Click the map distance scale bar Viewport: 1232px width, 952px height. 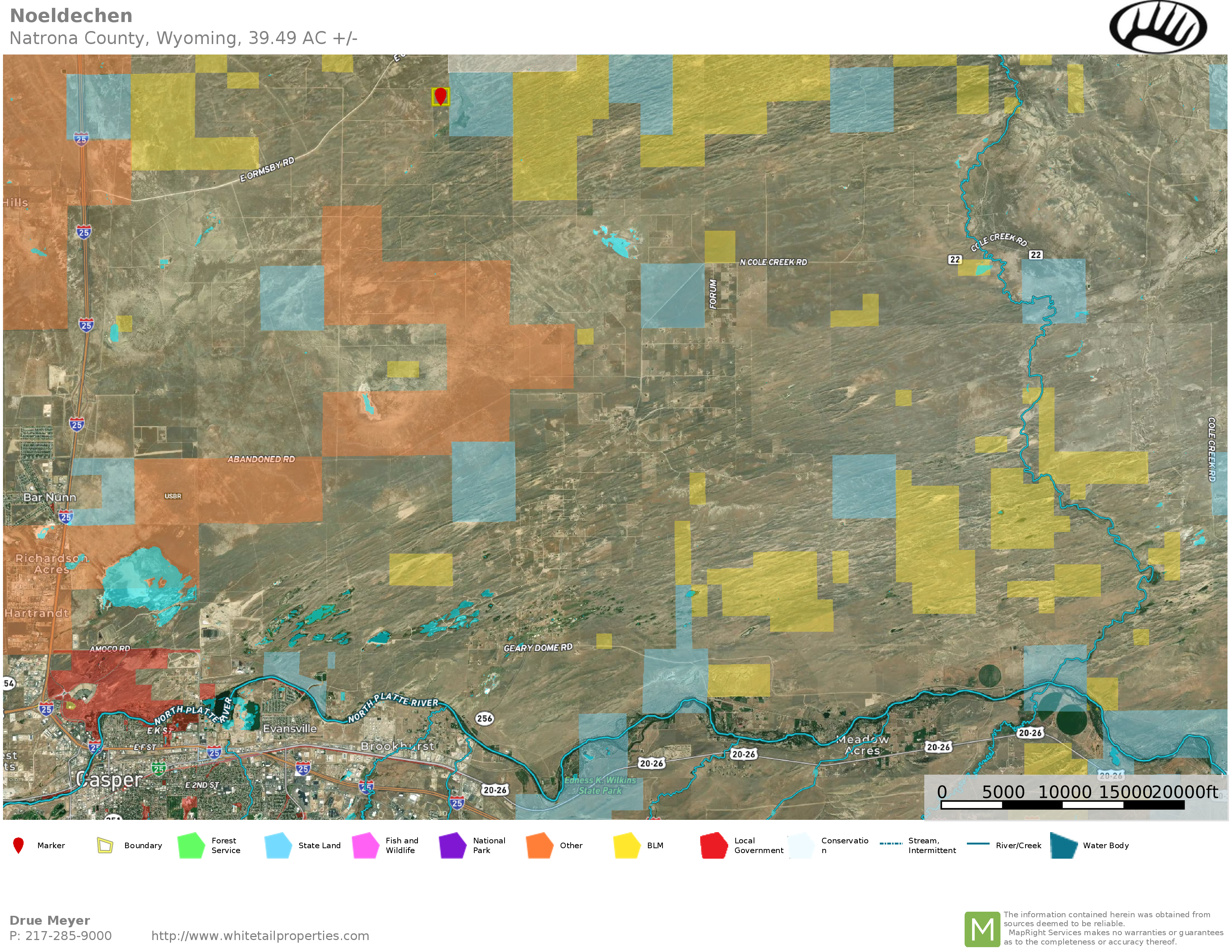[1062, 805]
